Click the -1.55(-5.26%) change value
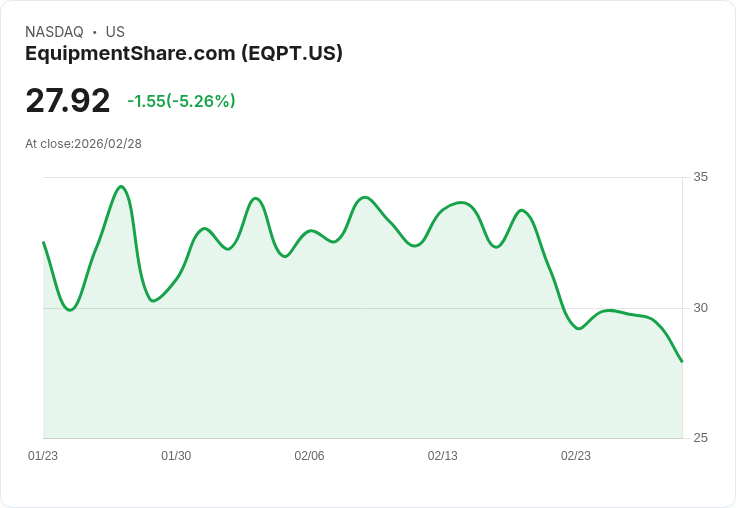The width and height of the screenshot is (736, 508). [x=181, y=101]
